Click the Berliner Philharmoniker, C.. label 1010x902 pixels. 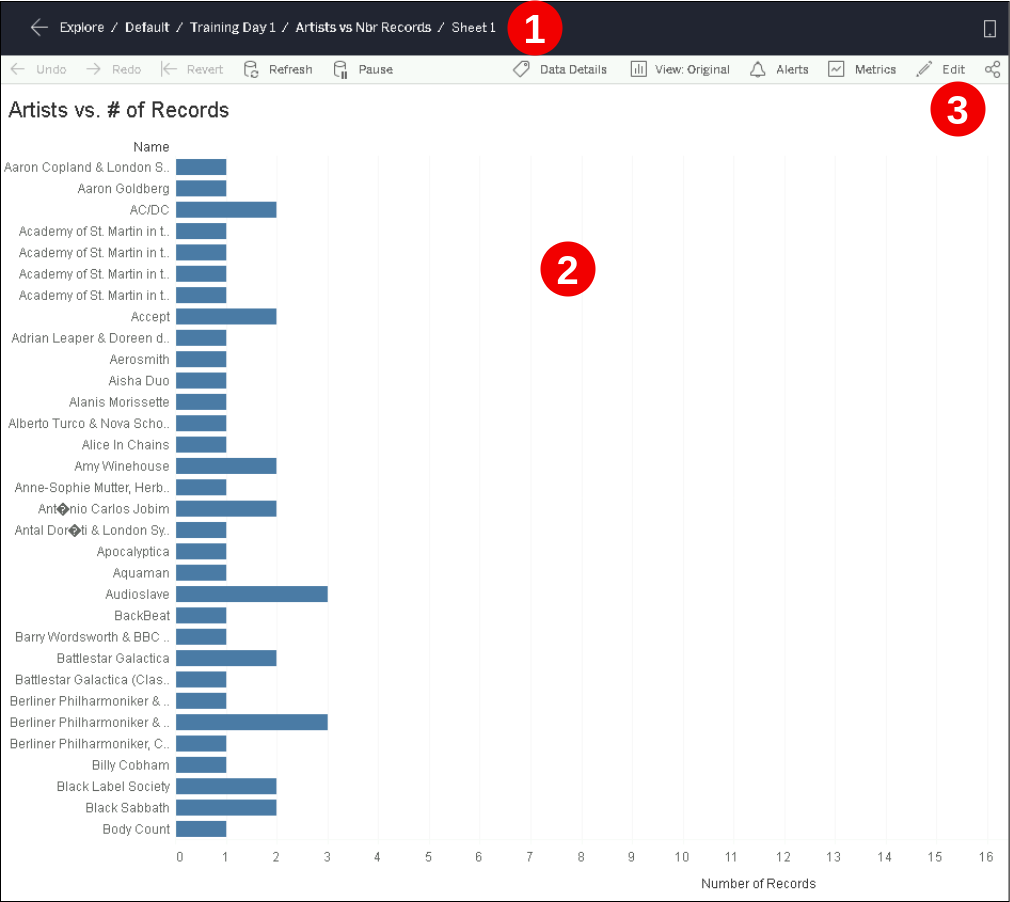(90, 744)
